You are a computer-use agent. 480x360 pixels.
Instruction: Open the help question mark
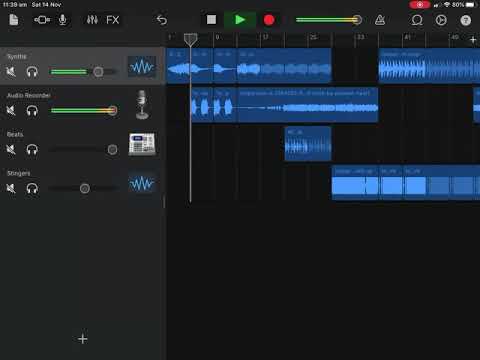pos(465,21)
